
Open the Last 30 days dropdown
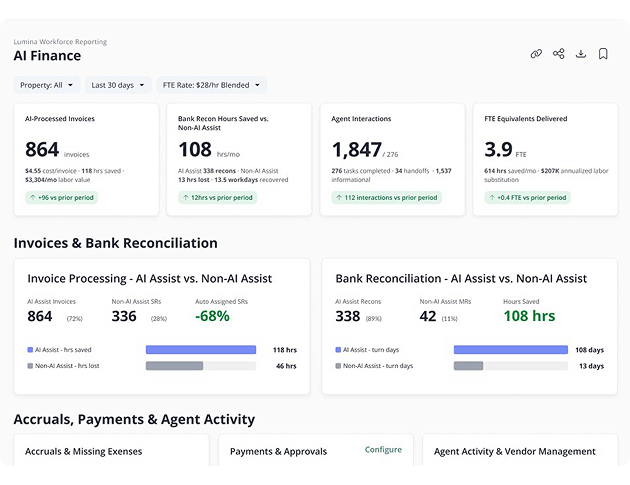click(118, 85)
